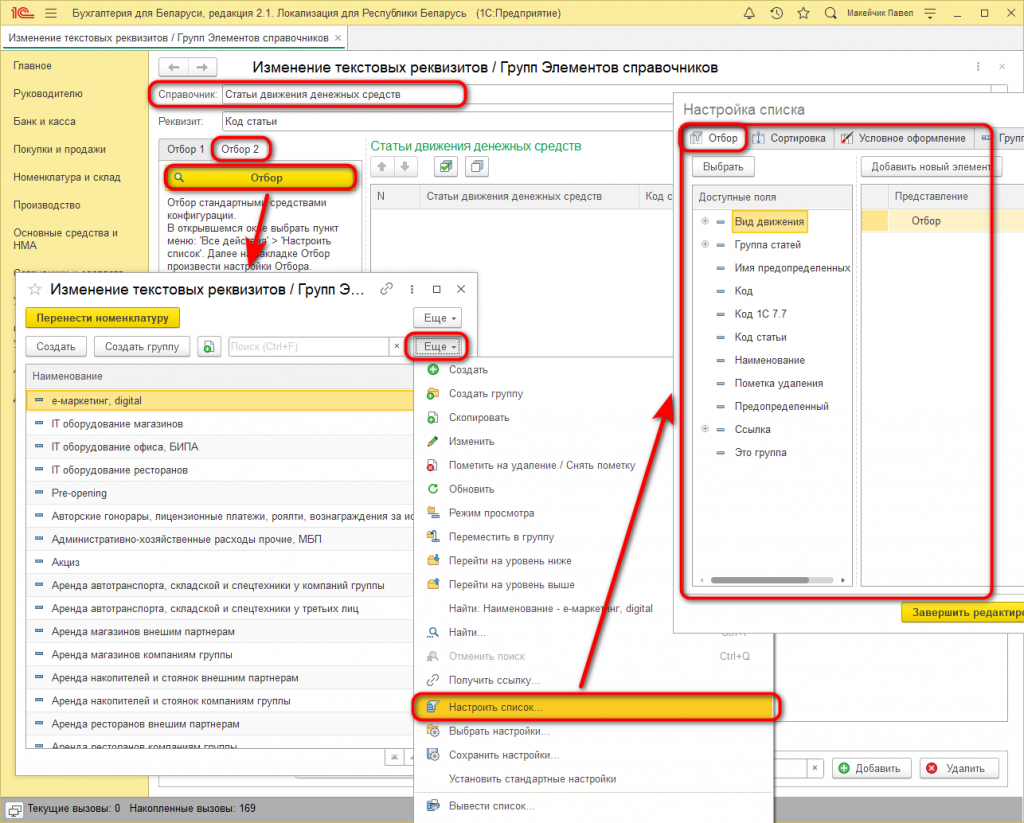
Task: Open the three-dots menu of main form
Action: (978, 67)
